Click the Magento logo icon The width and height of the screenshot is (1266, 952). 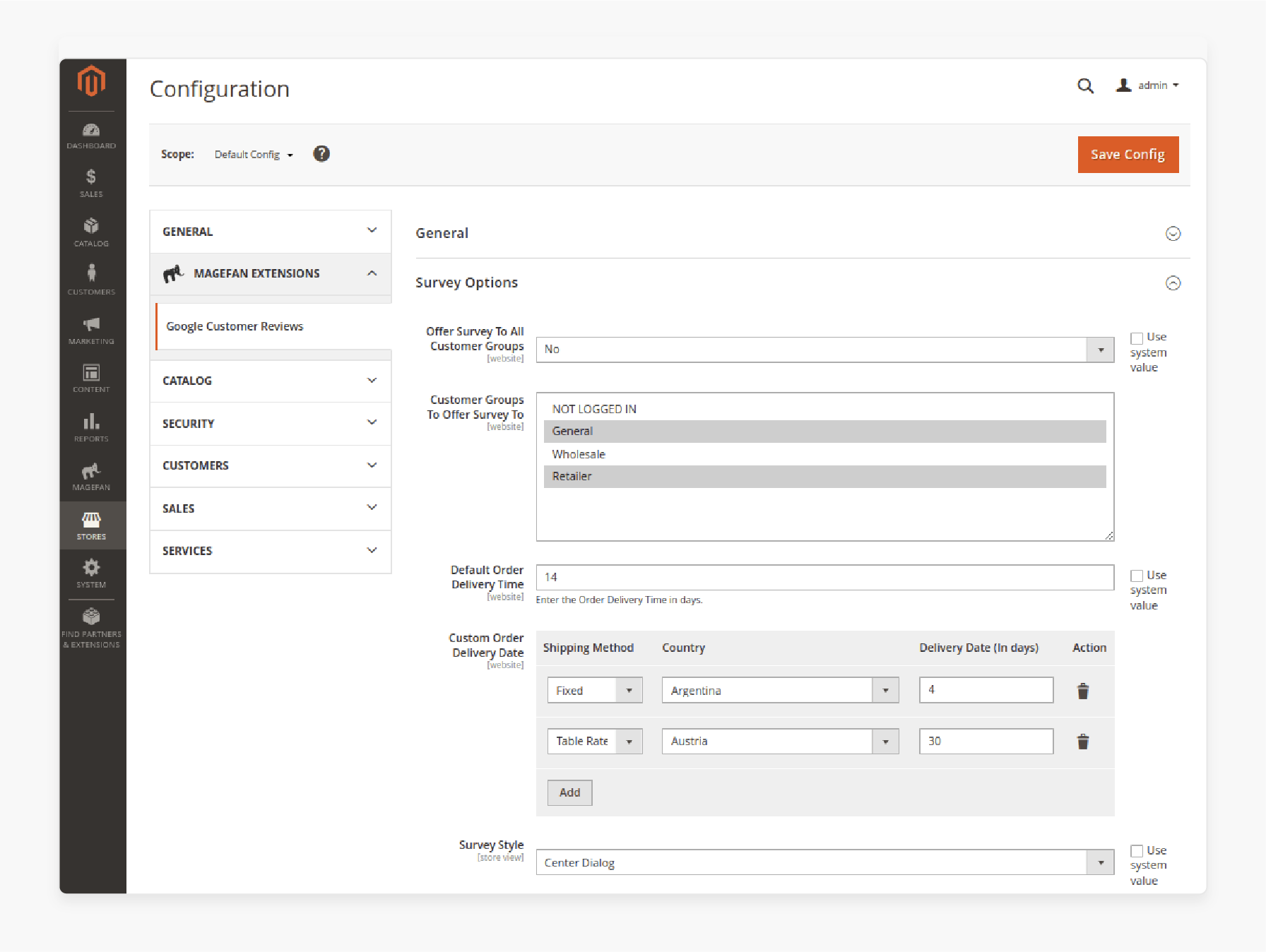point(91,81)
